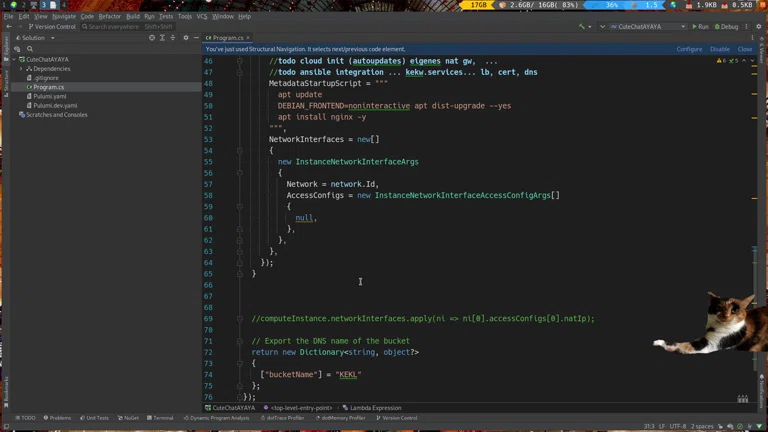The width and height of the screenshot is (768, 432).
Task: Open the Build menu
Action: coord(133,16)
